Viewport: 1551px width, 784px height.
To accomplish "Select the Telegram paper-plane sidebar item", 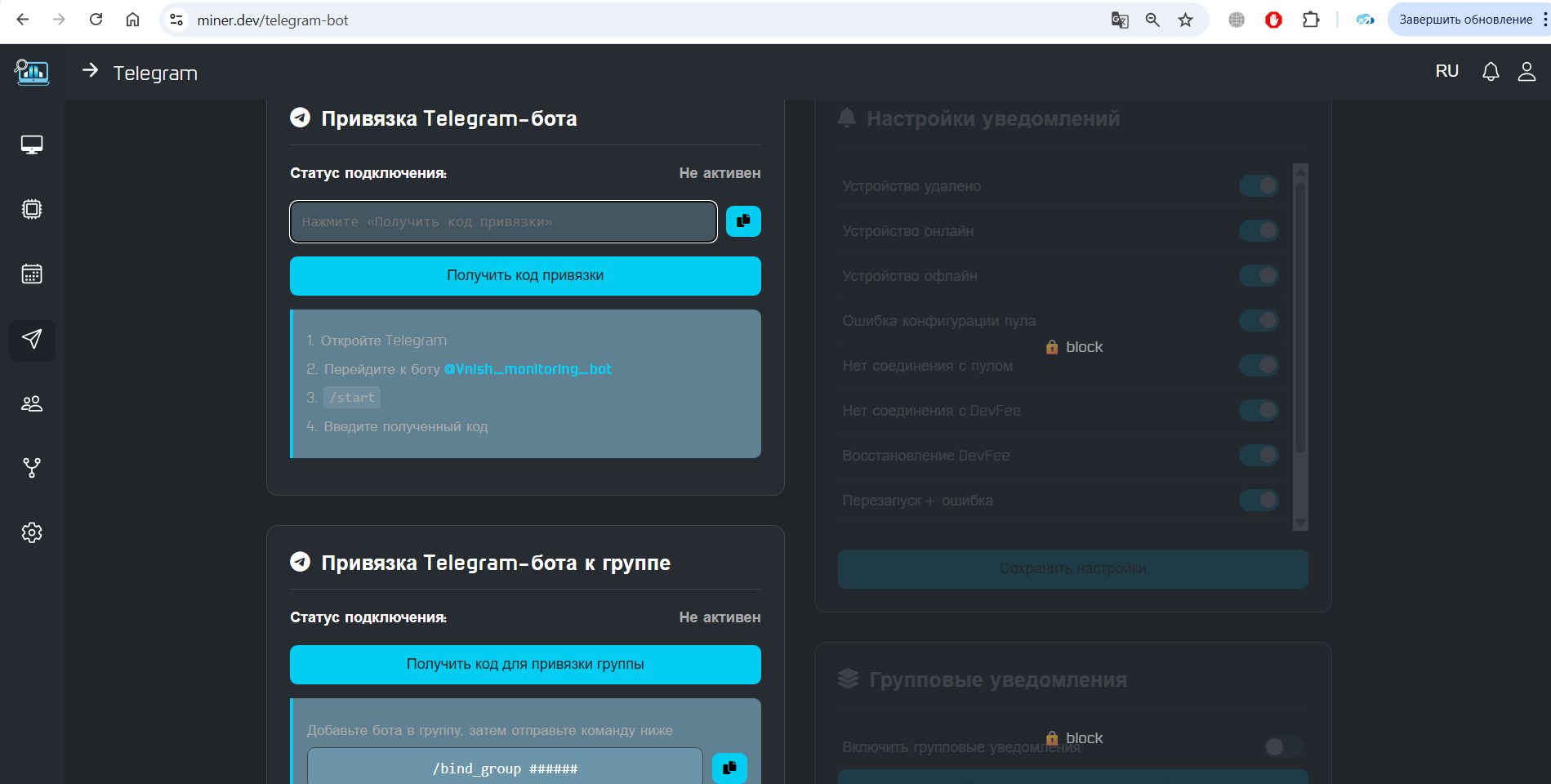I will pyautogui.click(x=32, y=340).
